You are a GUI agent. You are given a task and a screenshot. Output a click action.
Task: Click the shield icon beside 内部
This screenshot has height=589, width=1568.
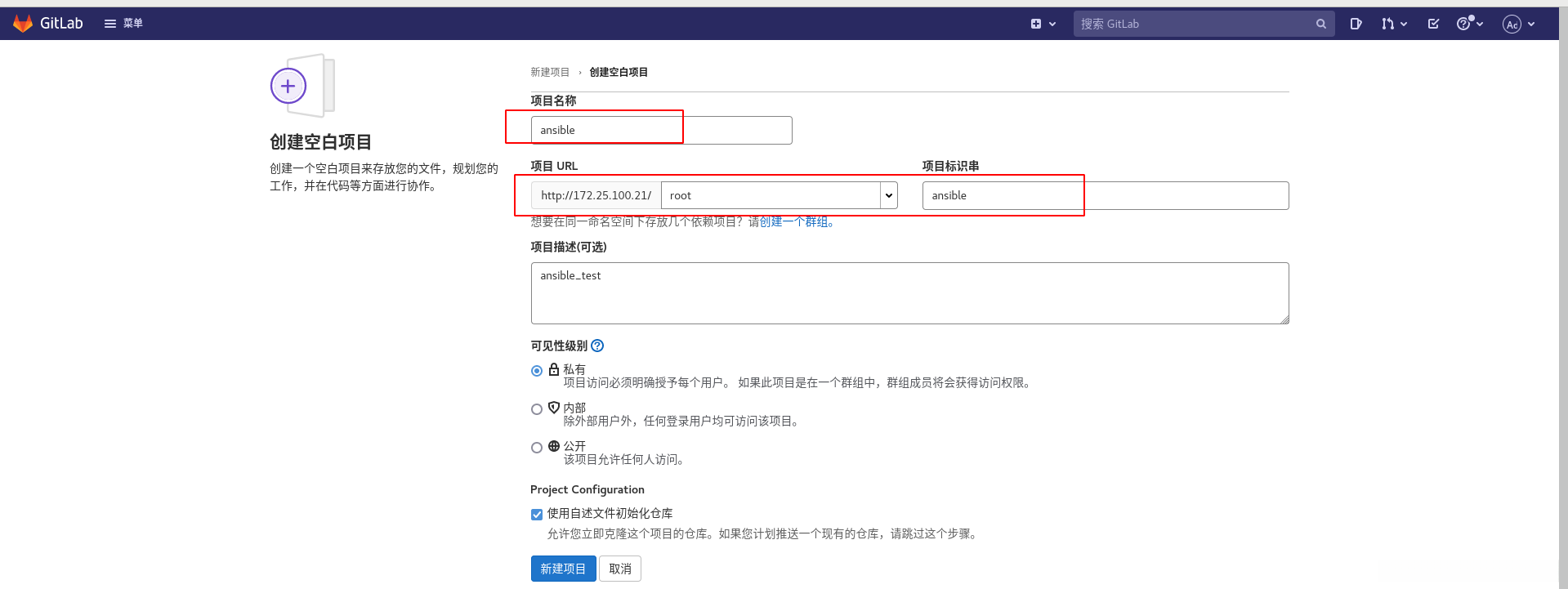pos(554,408)
